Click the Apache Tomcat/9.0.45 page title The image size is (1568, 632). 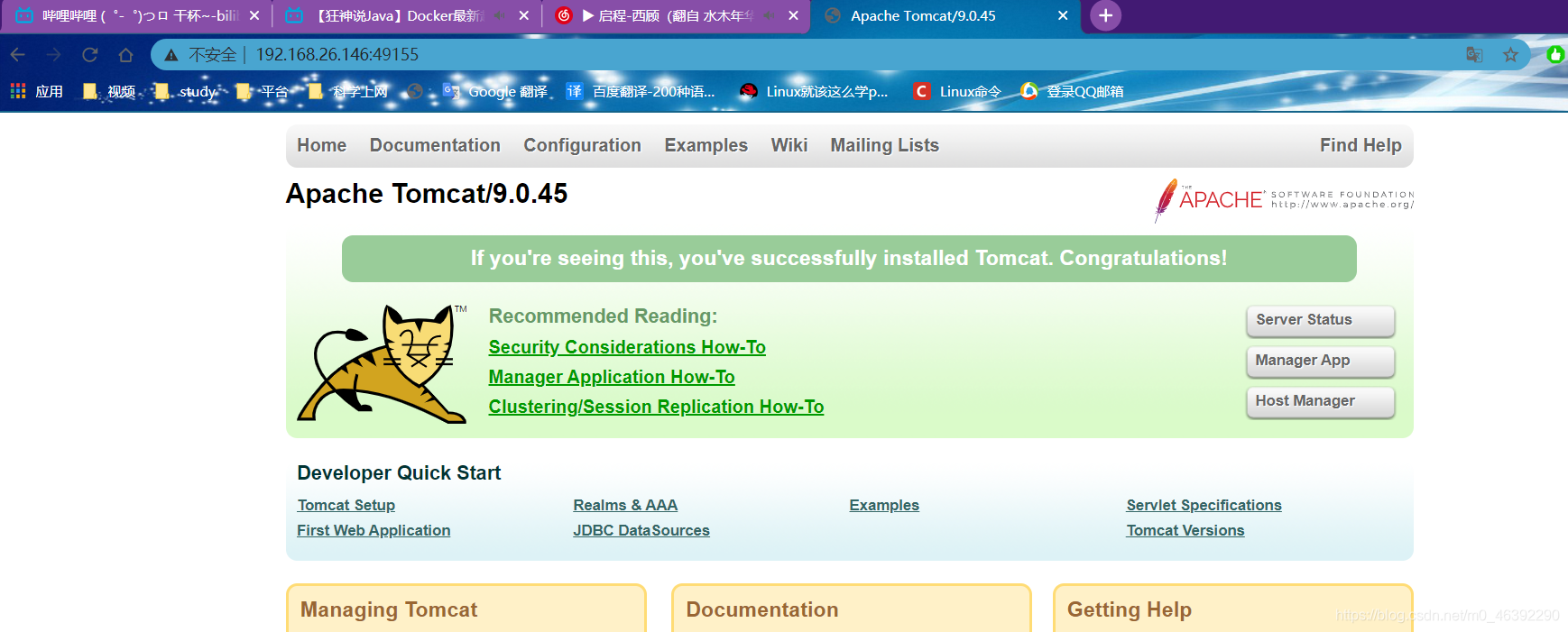[427, 194]
